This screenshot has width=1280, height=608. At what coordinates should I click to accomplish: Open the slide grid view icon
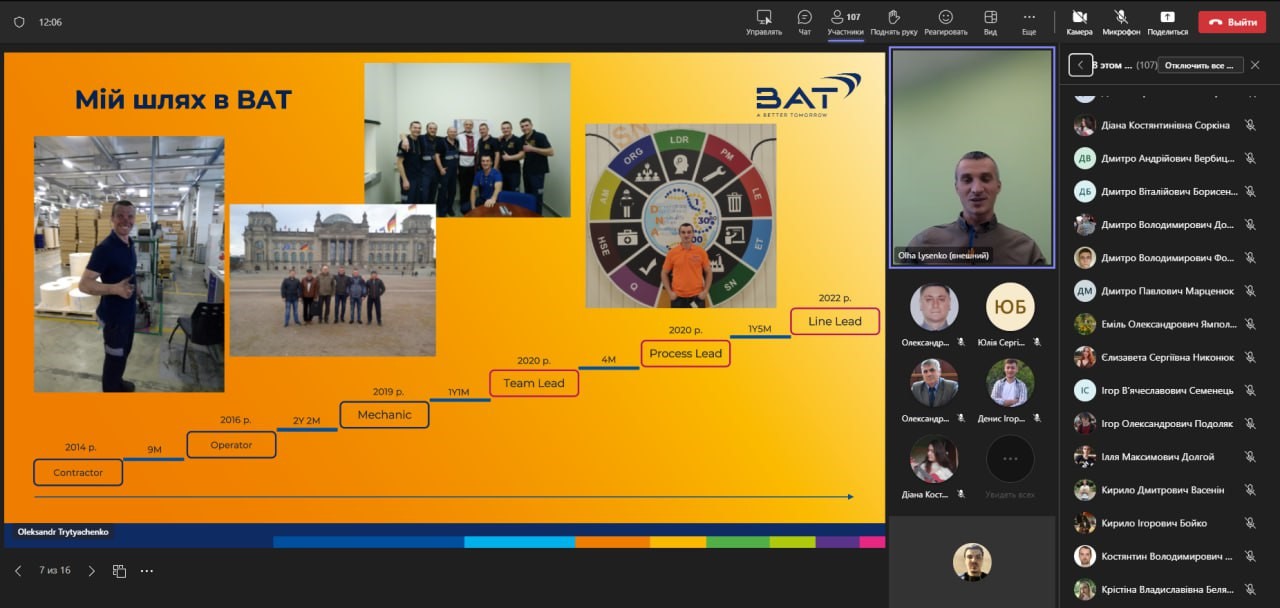pyautogui.click(x=119, y=571)
